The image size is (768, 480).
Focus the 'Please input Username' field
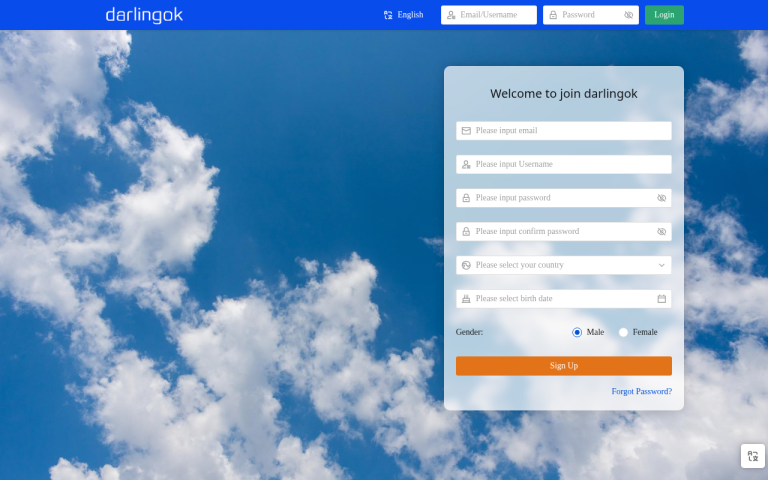click(x=564, y=164)
